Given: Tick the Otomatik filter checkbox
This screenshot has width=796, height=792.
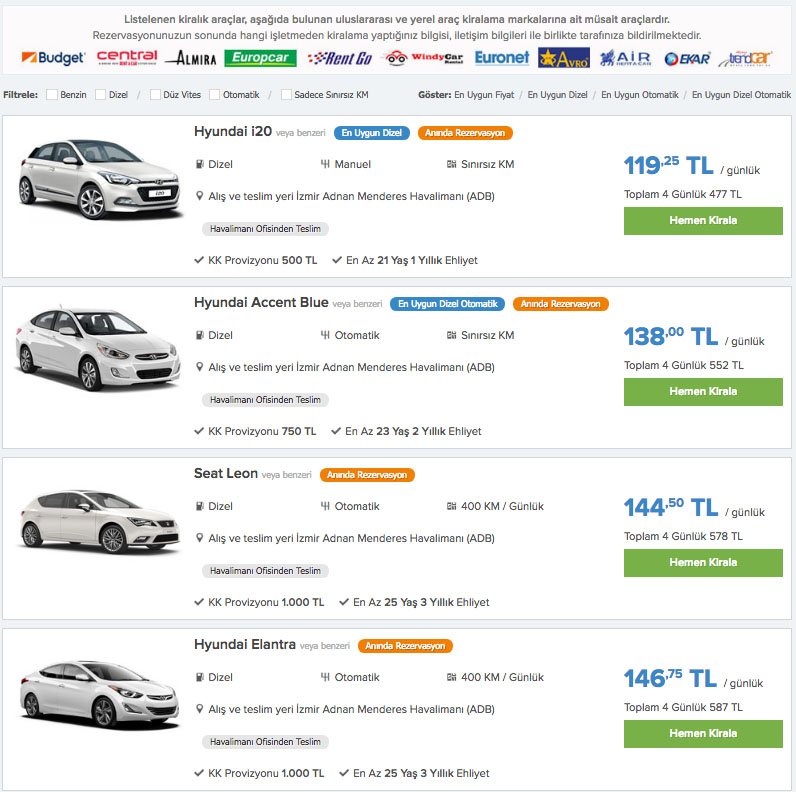Looking at the screenshot, I should [215, 94].
